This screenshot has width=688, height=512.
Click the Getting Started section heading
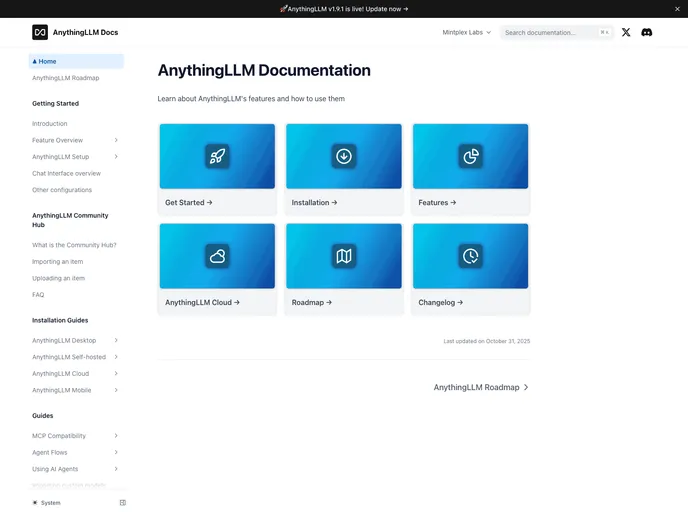tap(55, 104)
